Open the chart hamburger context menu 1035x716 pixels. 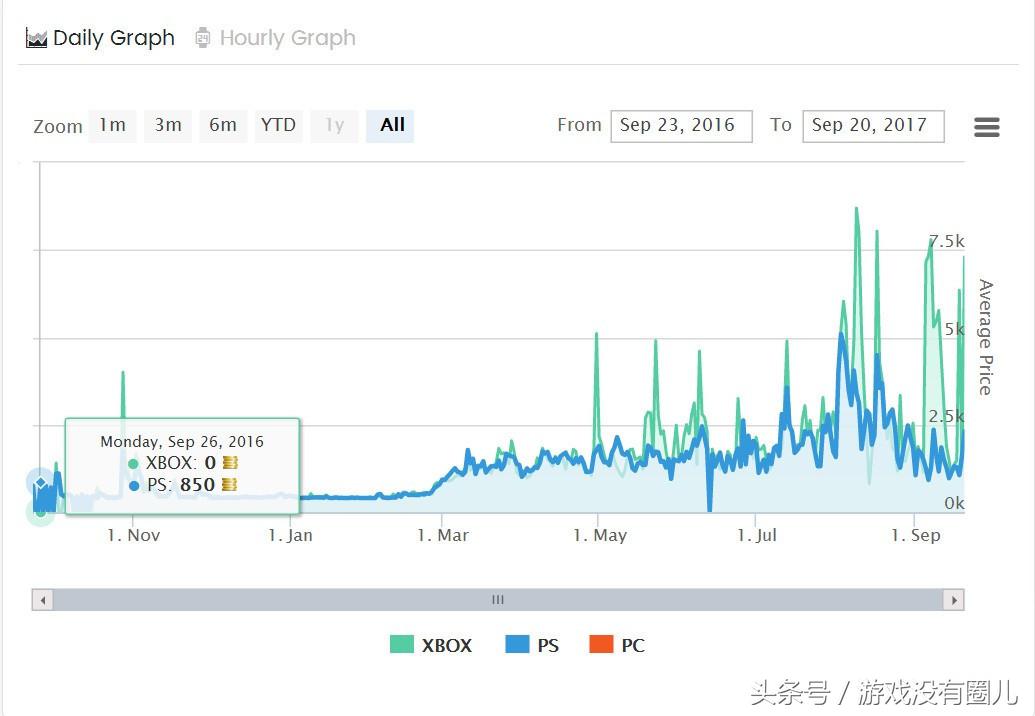(x=986, y=127)
